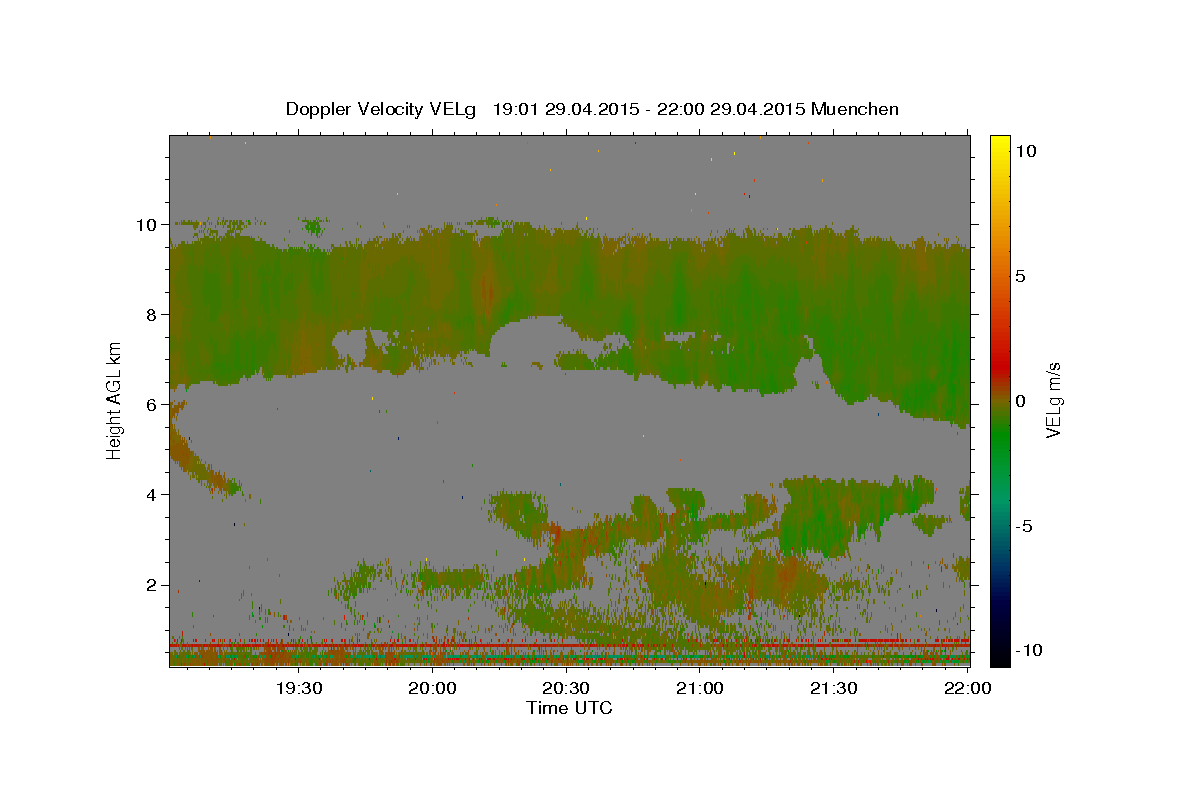Click the 21:30 time tick label
The height and width of the screenshot is (800, 1200).
[x=833, y=688]
